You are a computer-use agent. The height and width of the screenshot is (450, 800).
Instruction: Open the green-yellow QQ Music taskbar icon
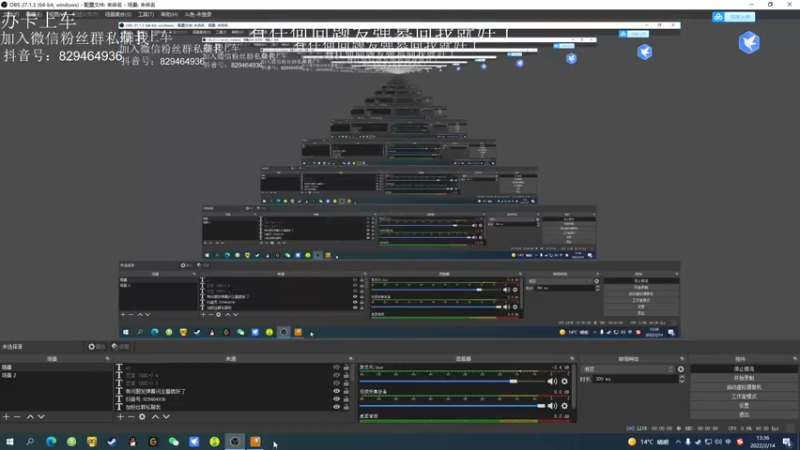[214, 441]
